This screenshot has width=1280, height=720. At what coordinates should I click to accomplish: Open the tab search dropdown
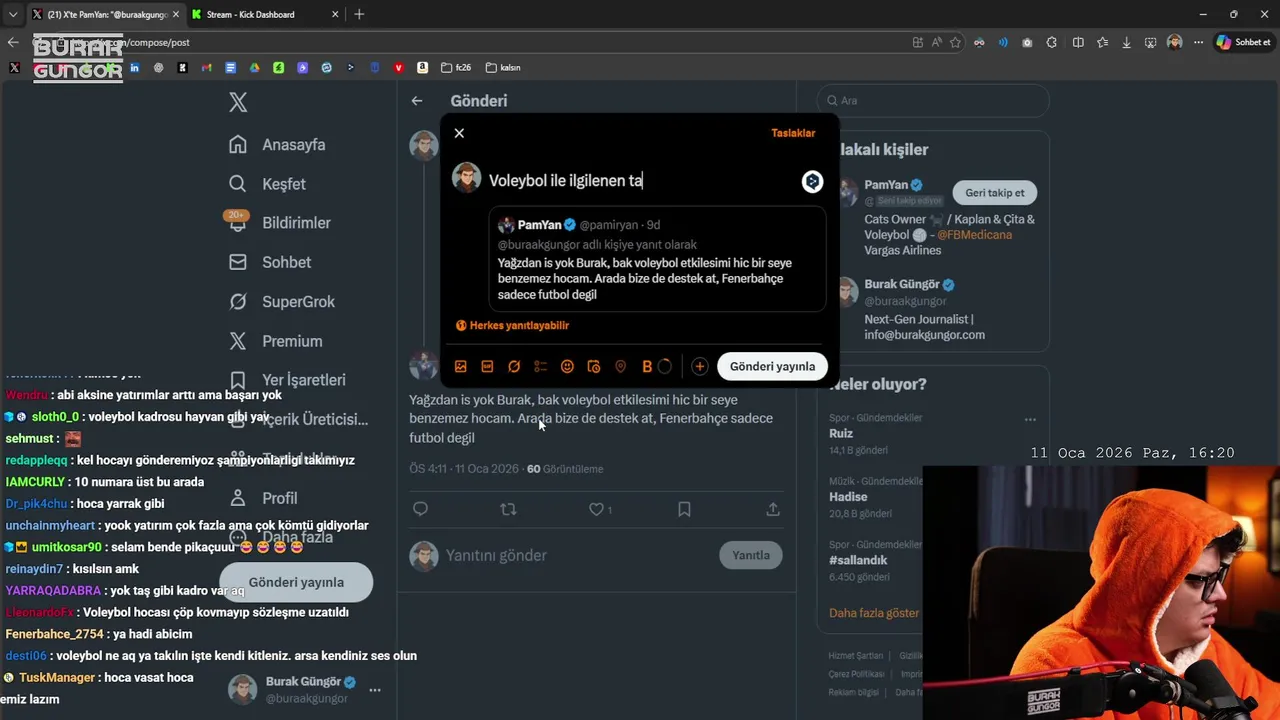[x=12, y=14]
